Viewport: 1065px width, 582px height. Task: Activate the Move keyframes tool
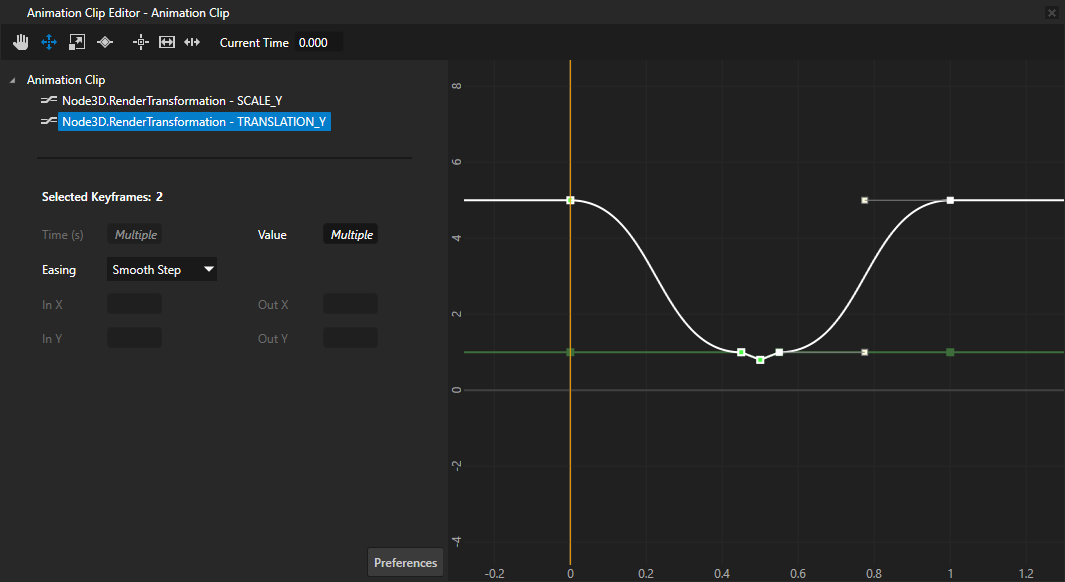[x=48, y=42]
